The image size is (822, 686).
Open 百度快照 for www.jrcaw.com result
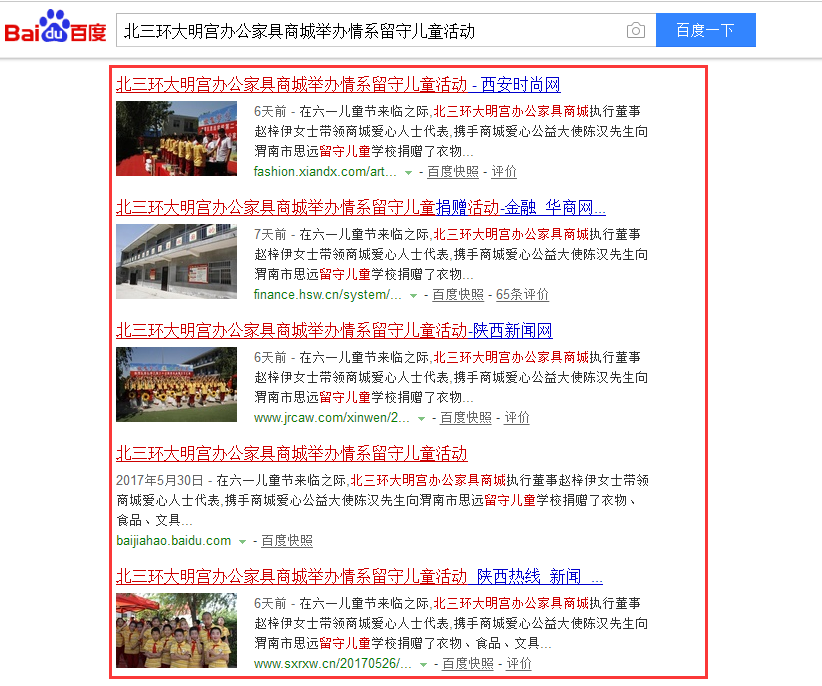coord(466,418)
